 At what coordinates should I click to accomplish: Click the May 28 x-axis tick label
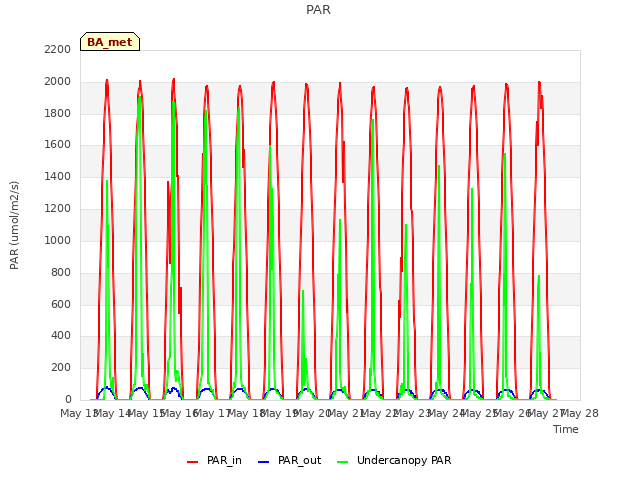coord(580,413)
